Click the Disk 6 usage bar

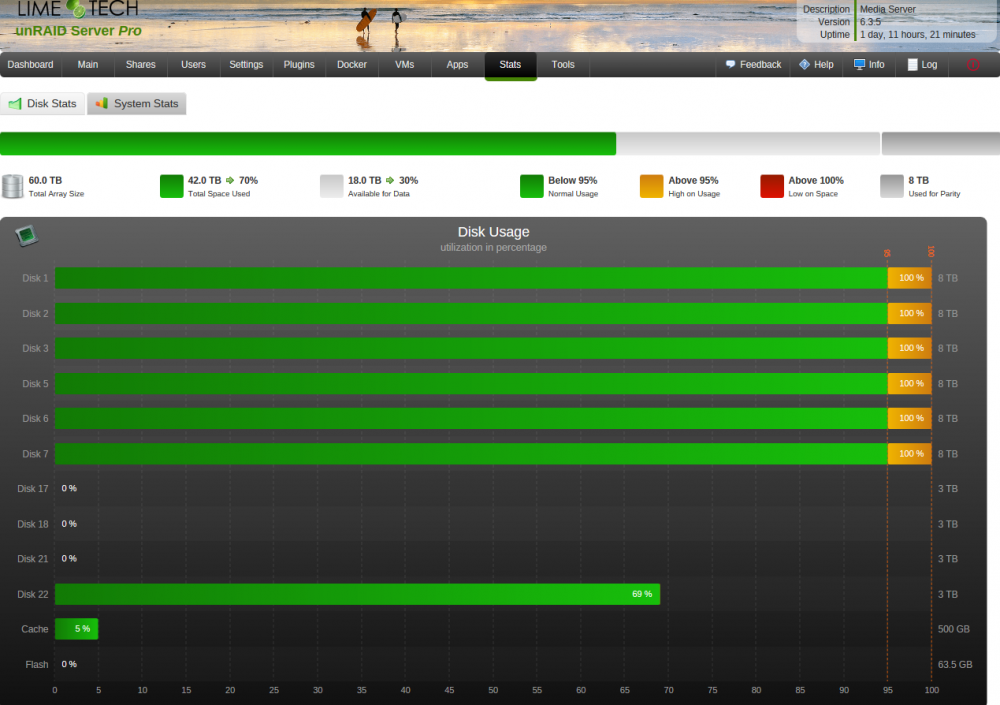tap(493, 419)
